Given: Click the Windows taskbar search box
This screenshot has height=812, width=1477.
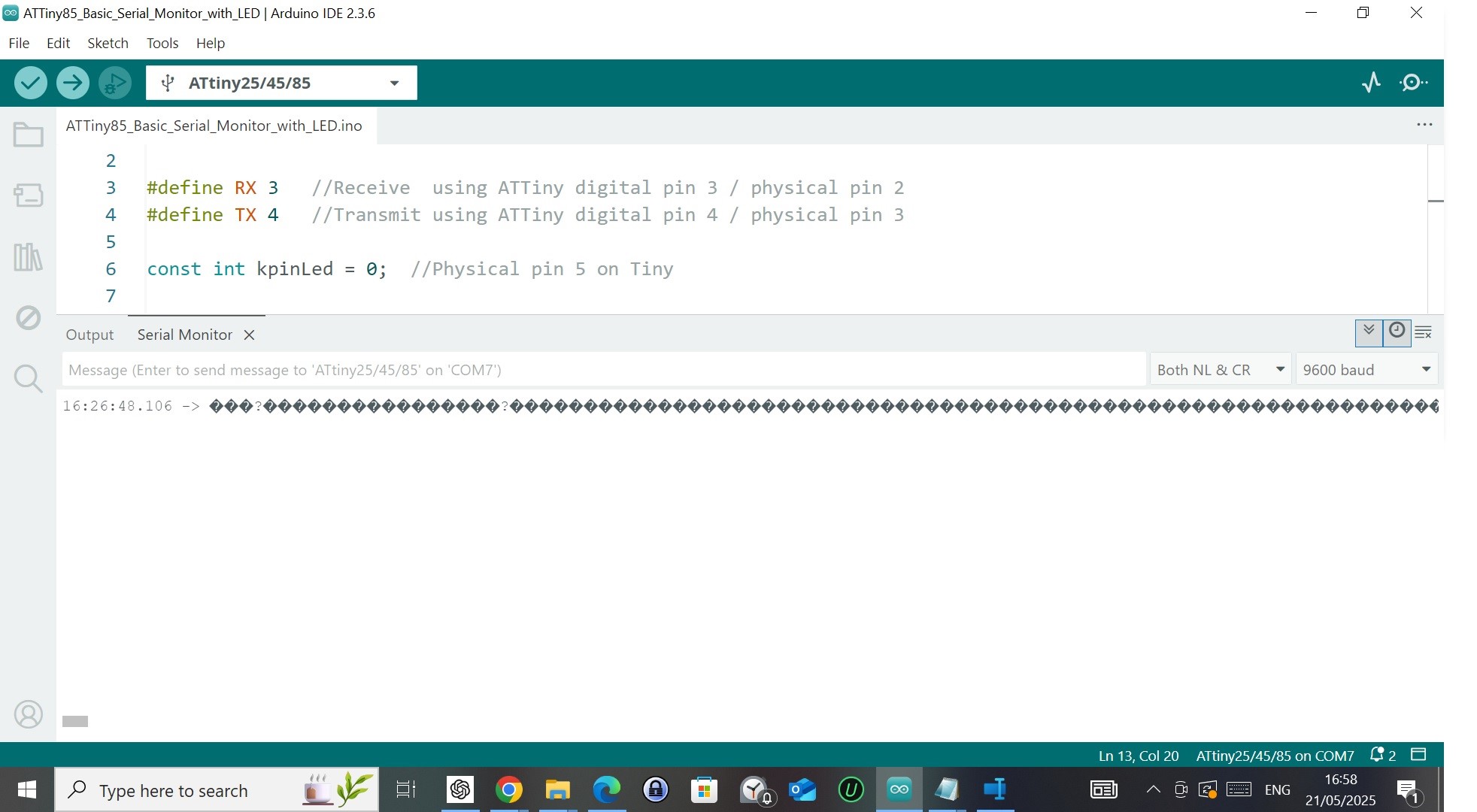Looking at the screenshot, I should click(x=217, y=789).
